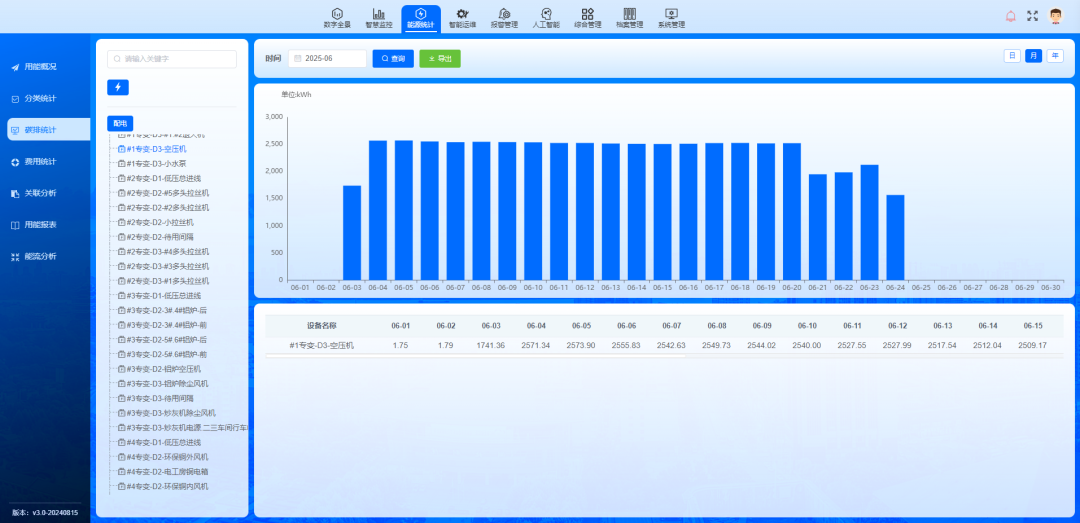Open the 数字全景 module
This screenshot has height=523, width=1080.
(337, 18)
